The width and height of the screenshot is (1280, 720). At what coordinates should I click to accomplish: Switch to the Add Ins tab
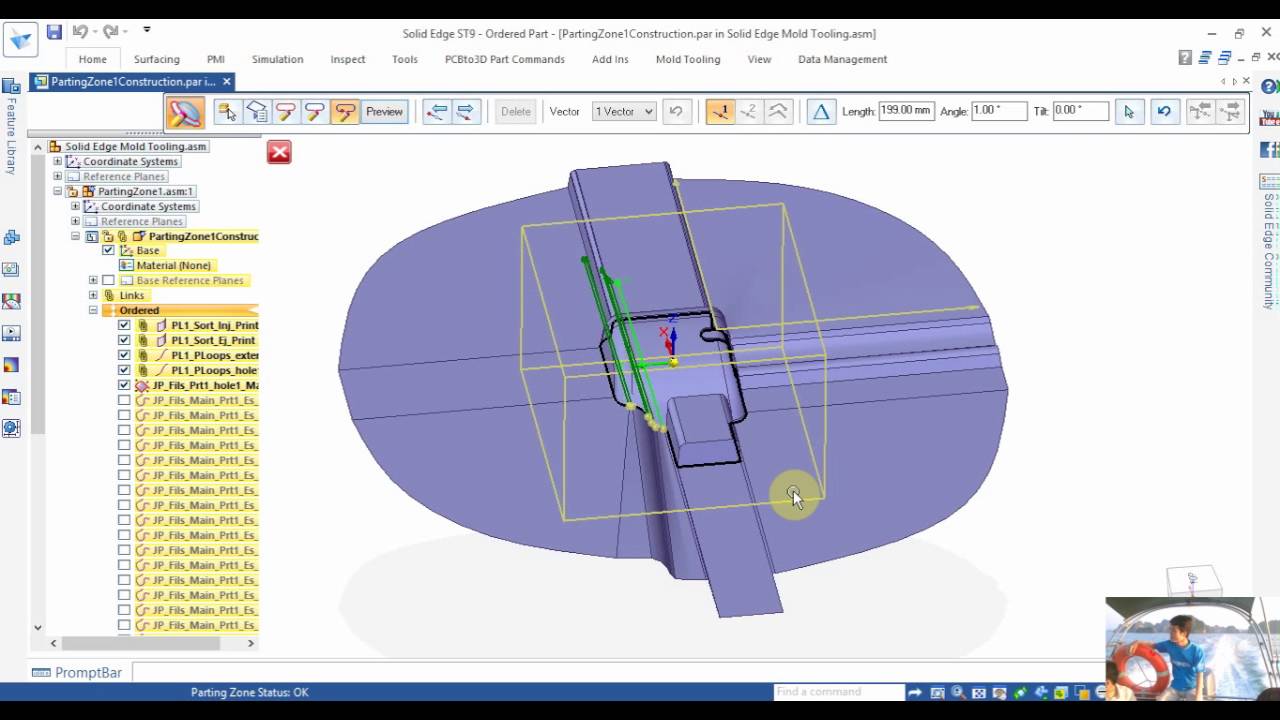click(610, 59)
